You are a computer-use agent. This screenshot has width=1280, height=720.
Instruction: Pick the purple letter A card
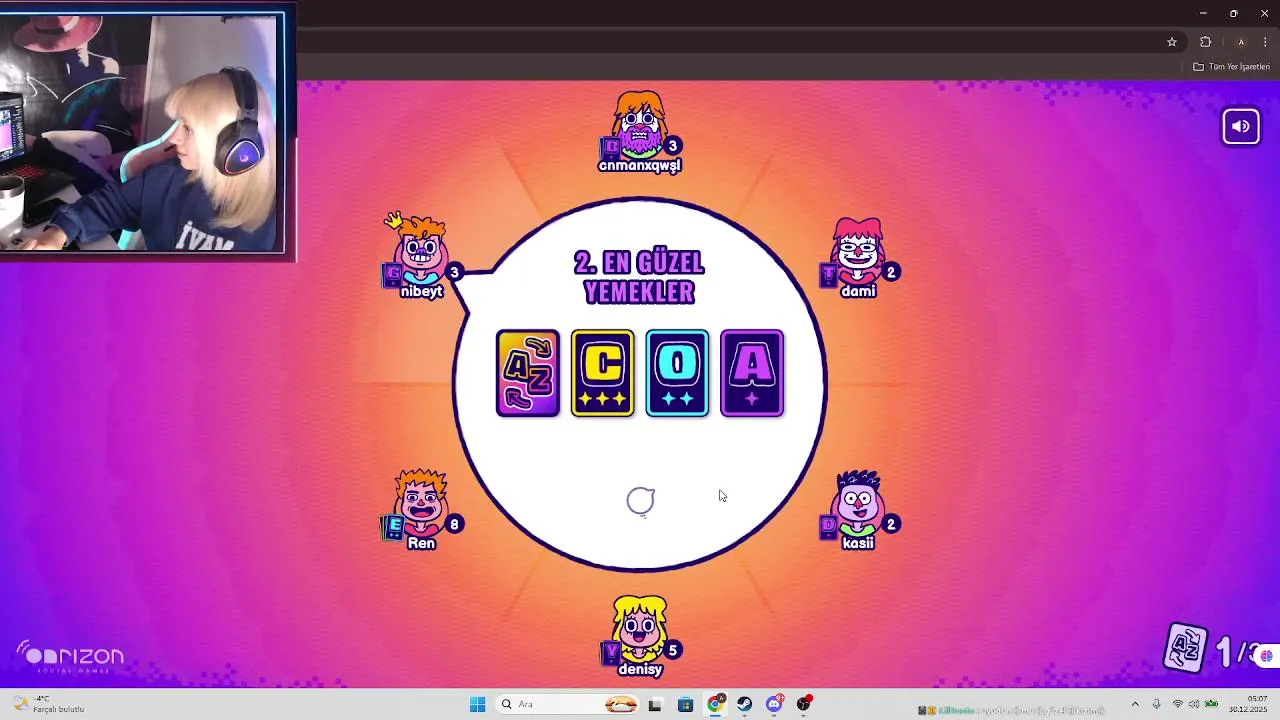[x=752, y=373]
